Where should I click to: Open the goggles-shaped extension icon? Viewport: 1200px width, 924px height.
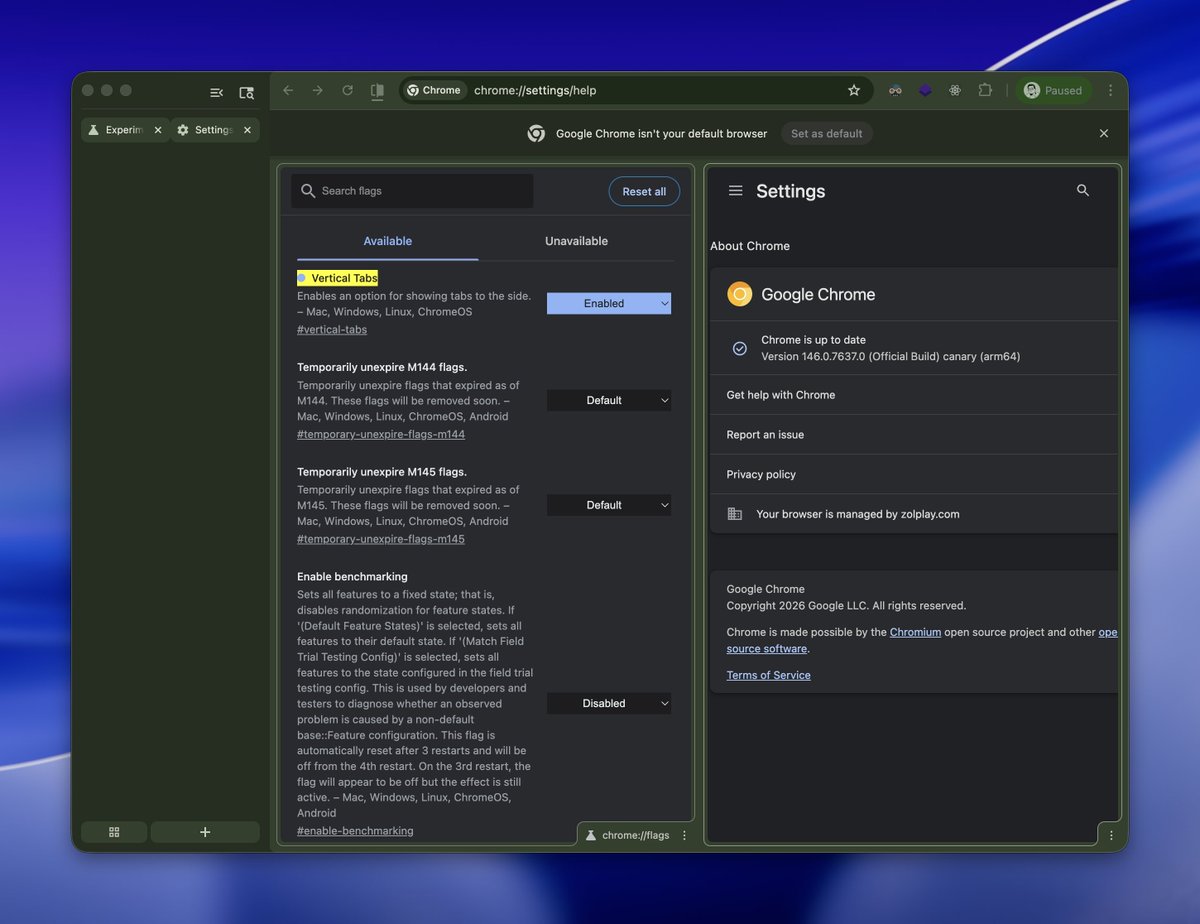point(895,90)
